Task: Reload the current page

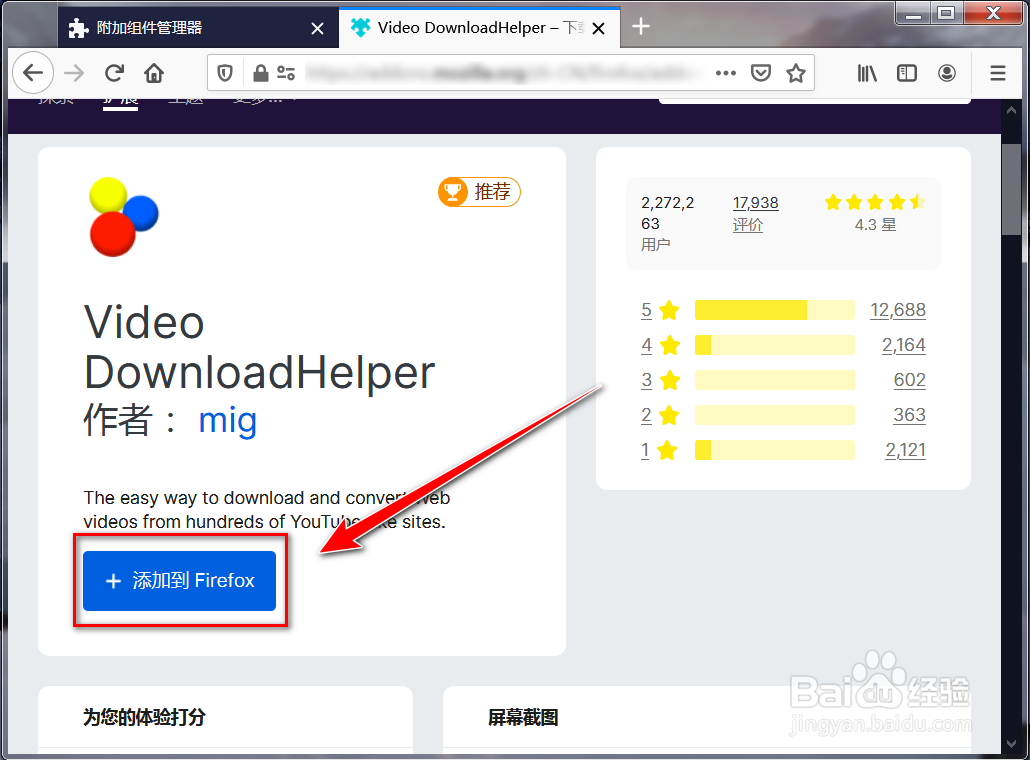Action: (114, 73)
